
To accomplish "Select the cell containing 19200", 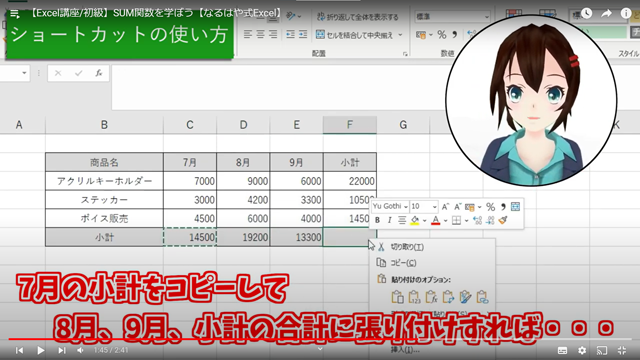I will point(243,237).
